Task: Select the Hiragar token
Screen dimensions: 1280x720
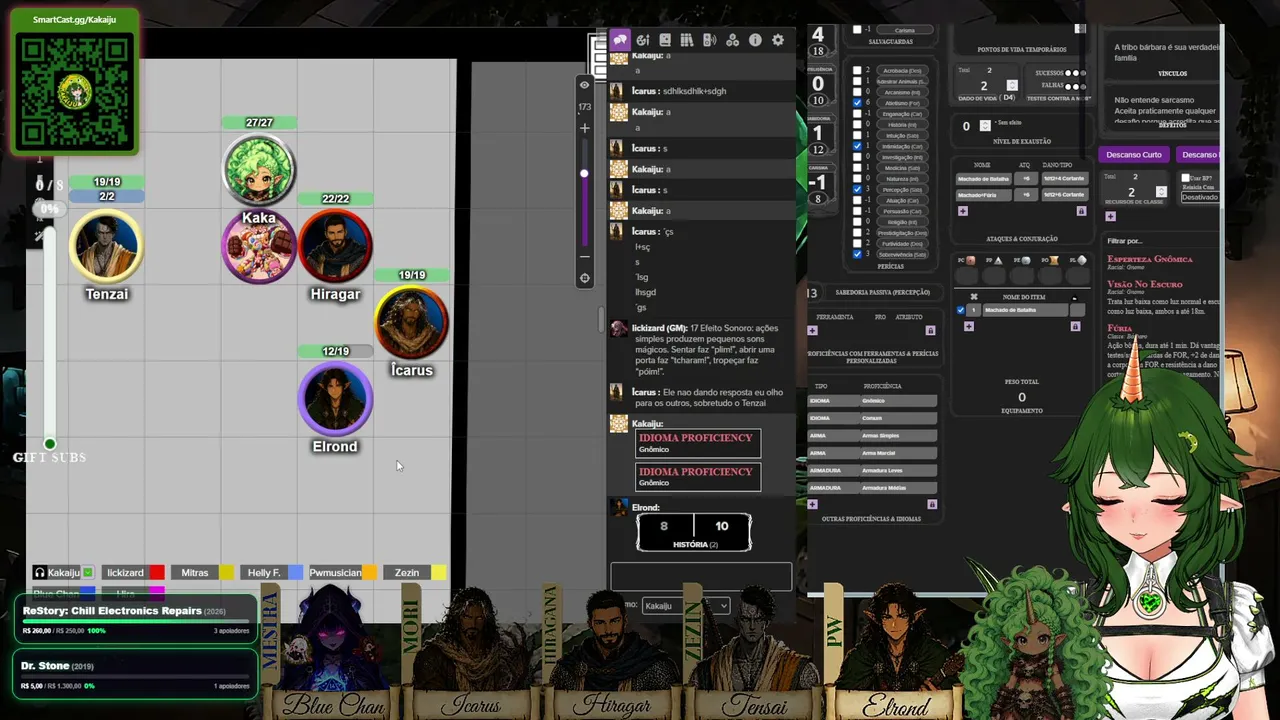Action: pos(335,245)
